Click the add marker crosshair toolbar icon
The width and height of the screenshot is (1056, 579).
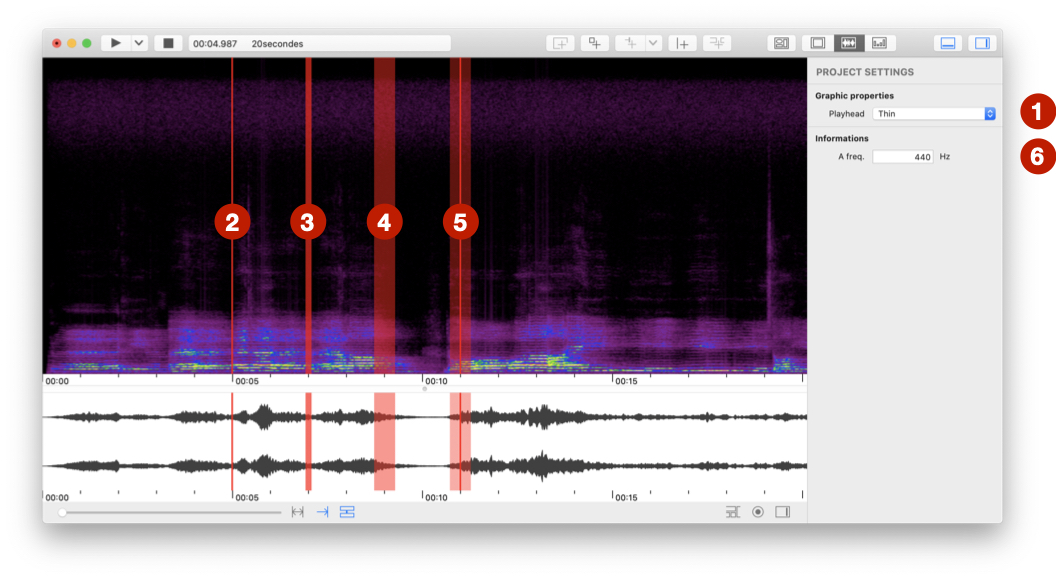coord(630,43)
